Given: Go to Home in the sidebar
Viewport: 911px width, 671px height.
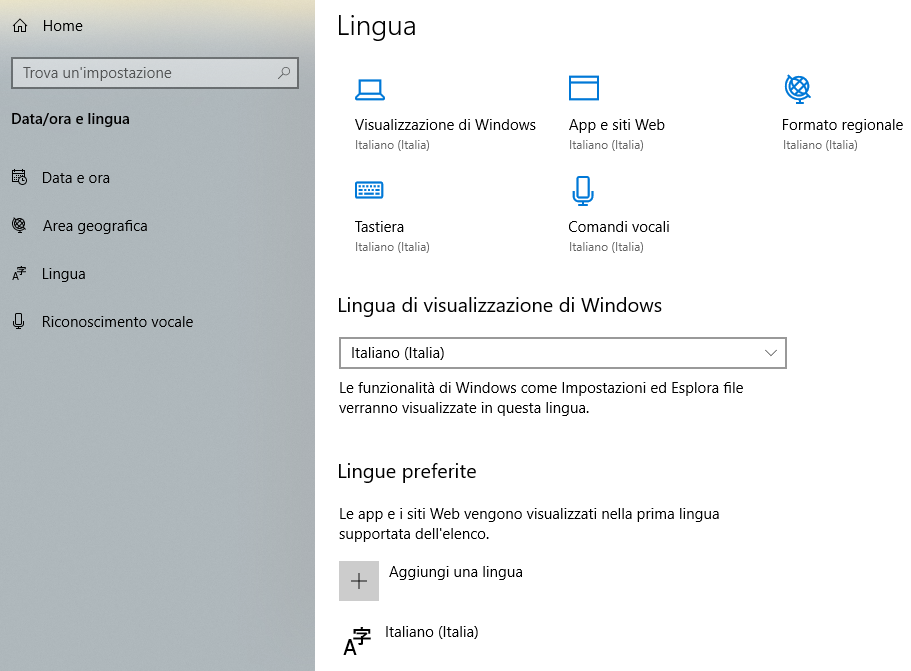Looking at the screenshot, I should tap(63, 26).
